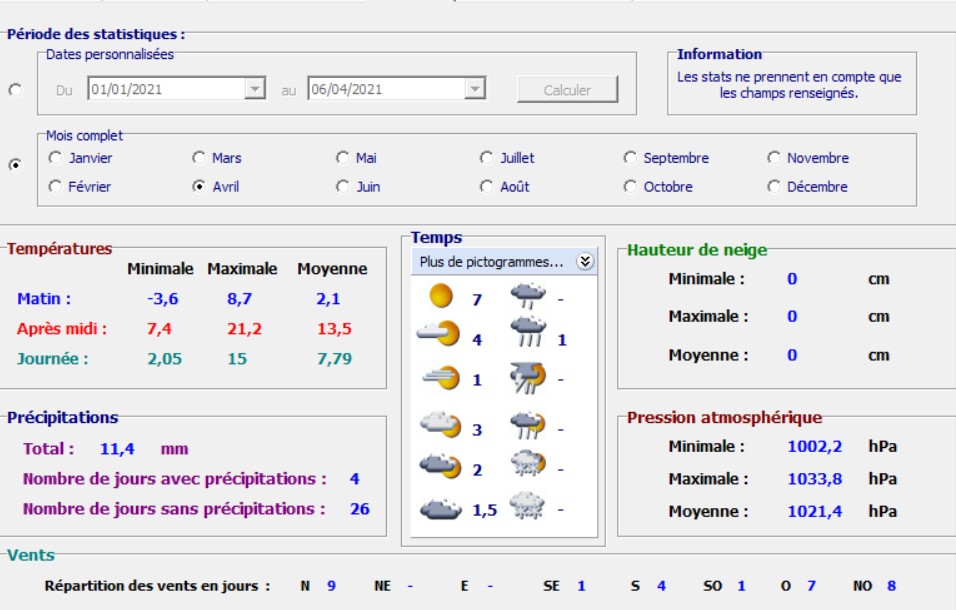Viewport: 956px width, 610px height.
Task: Open the 'Du' start date dropdown
Action: (x=255, y=90)
